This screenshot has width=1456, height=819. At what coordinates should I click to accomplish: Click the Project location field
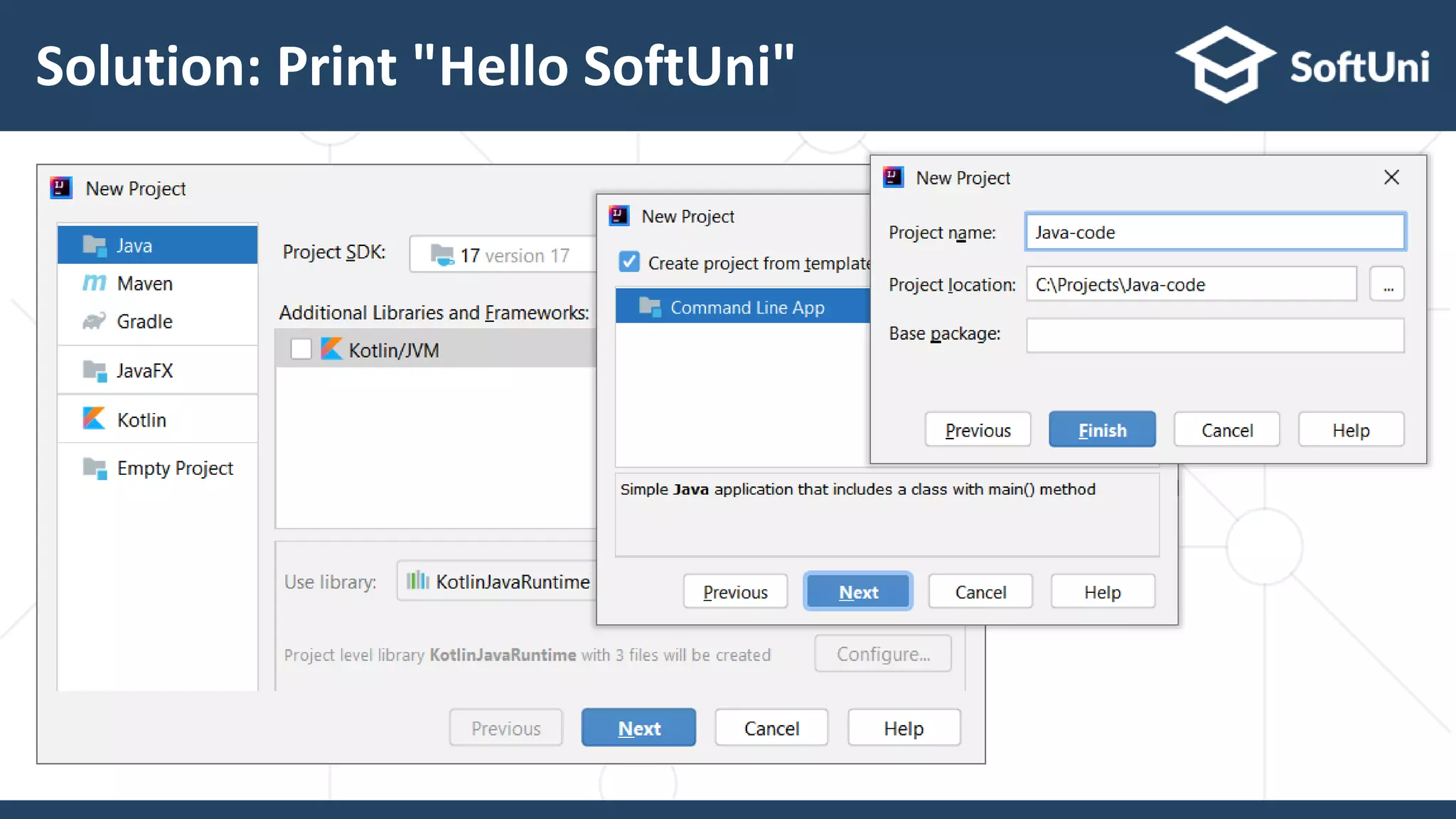coord(1192,284)
